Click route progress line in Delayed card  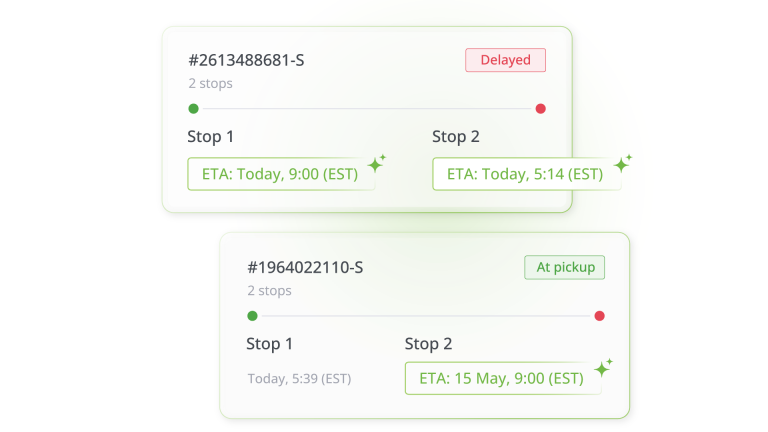(x=367, y=108)
